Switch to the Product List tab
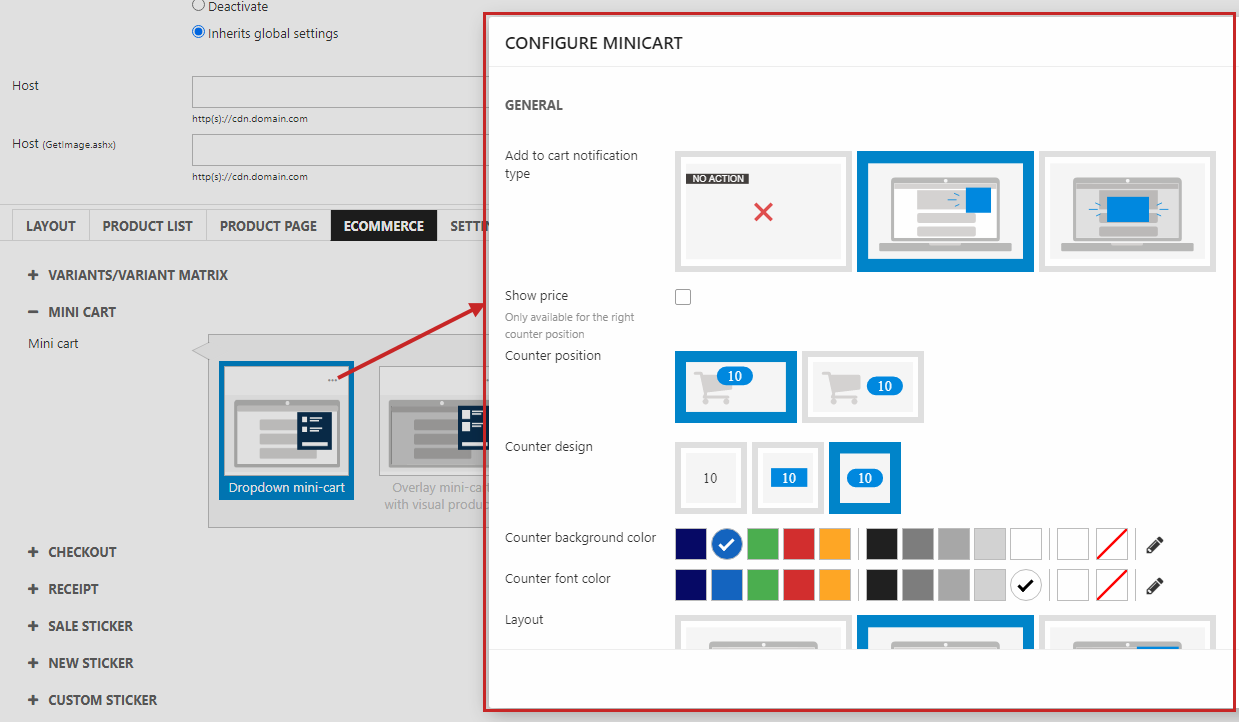 click(147, 226)
